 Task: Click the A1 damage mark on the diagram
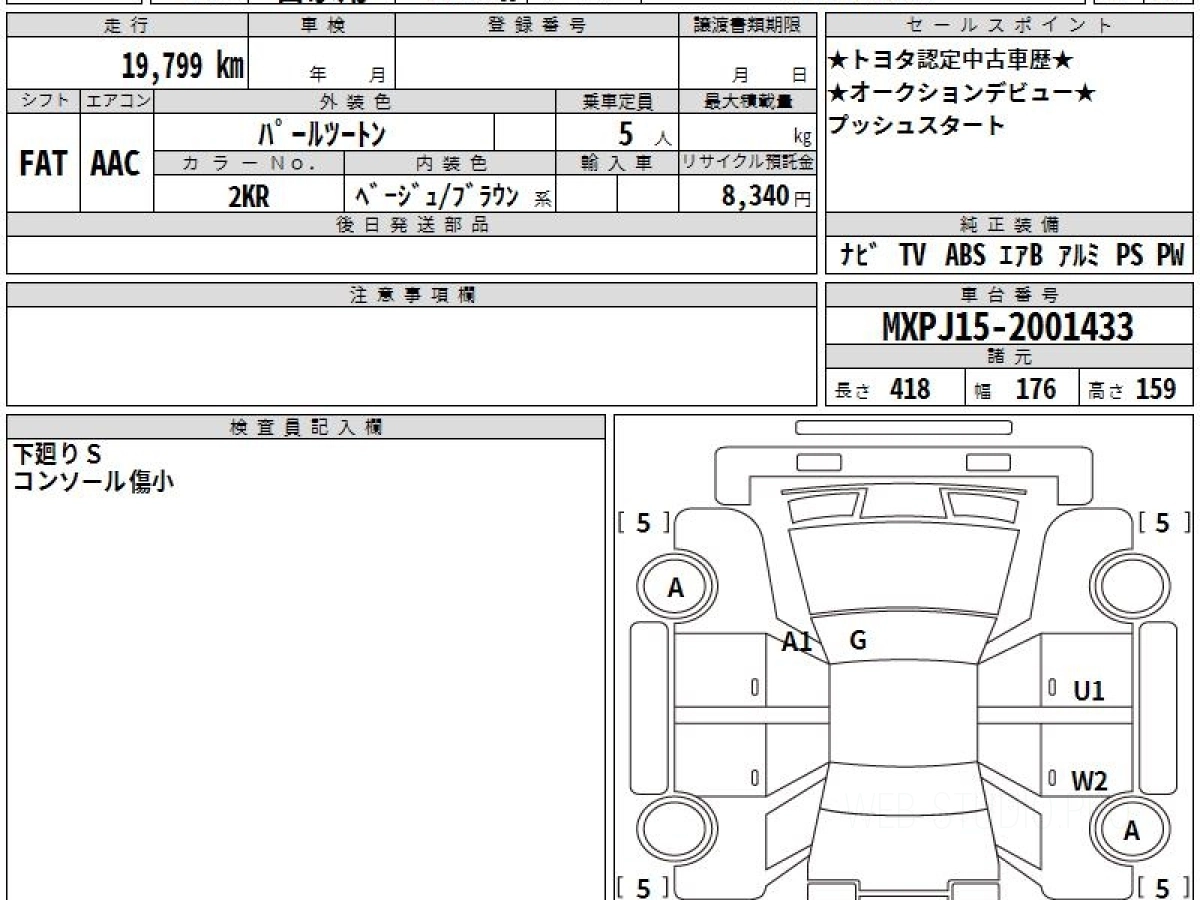tap(797, 643)
